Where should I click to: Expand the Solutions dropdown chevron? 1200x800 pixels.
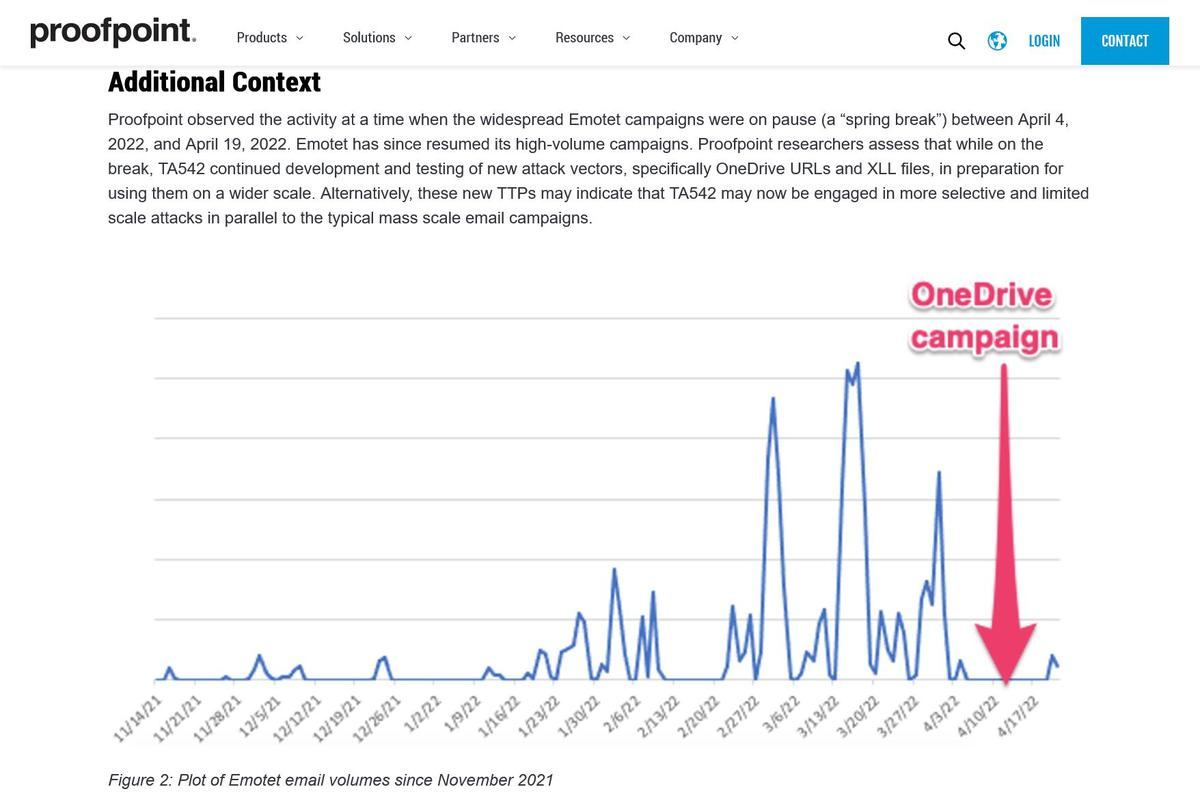(x=408, y=38)
